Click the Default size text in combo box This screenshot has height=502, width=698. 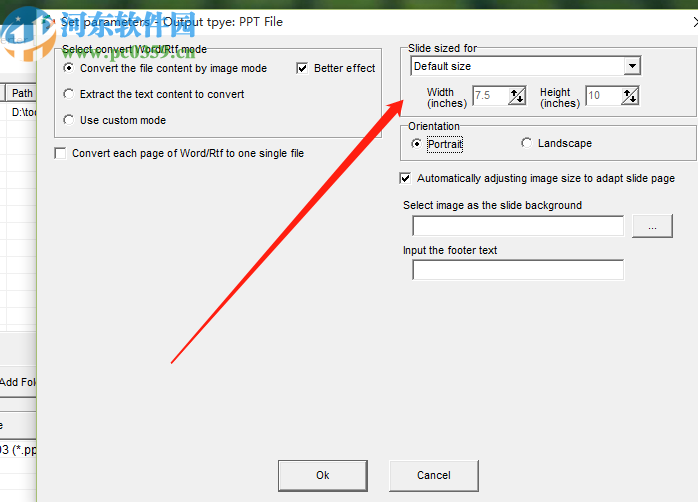click(x=442, y=66)
